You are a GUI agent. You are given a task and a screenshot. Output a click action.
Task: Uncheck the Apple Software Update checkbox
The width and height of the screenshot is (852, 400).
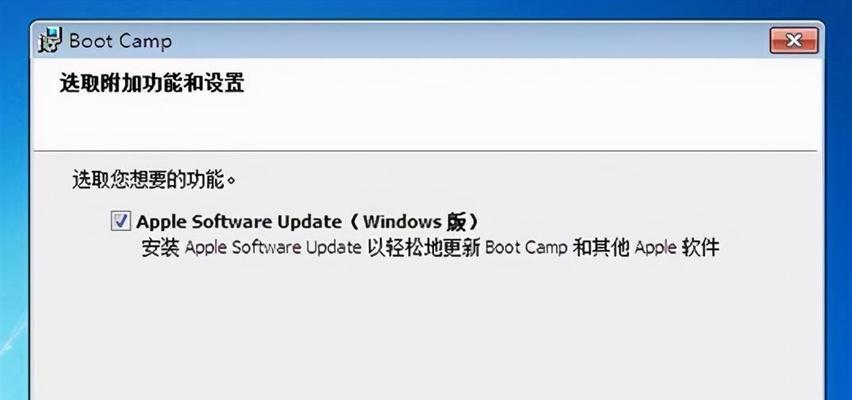click(120, 221)
